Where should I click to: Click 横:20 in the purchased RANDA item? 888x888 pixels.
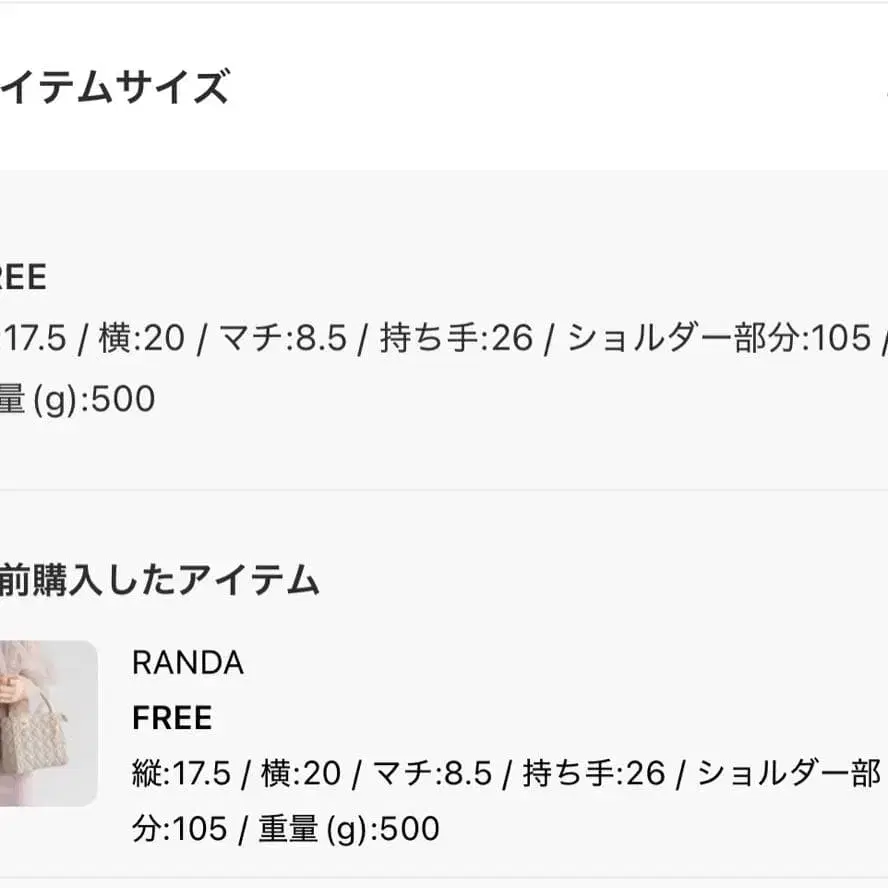tap(301, 773)
